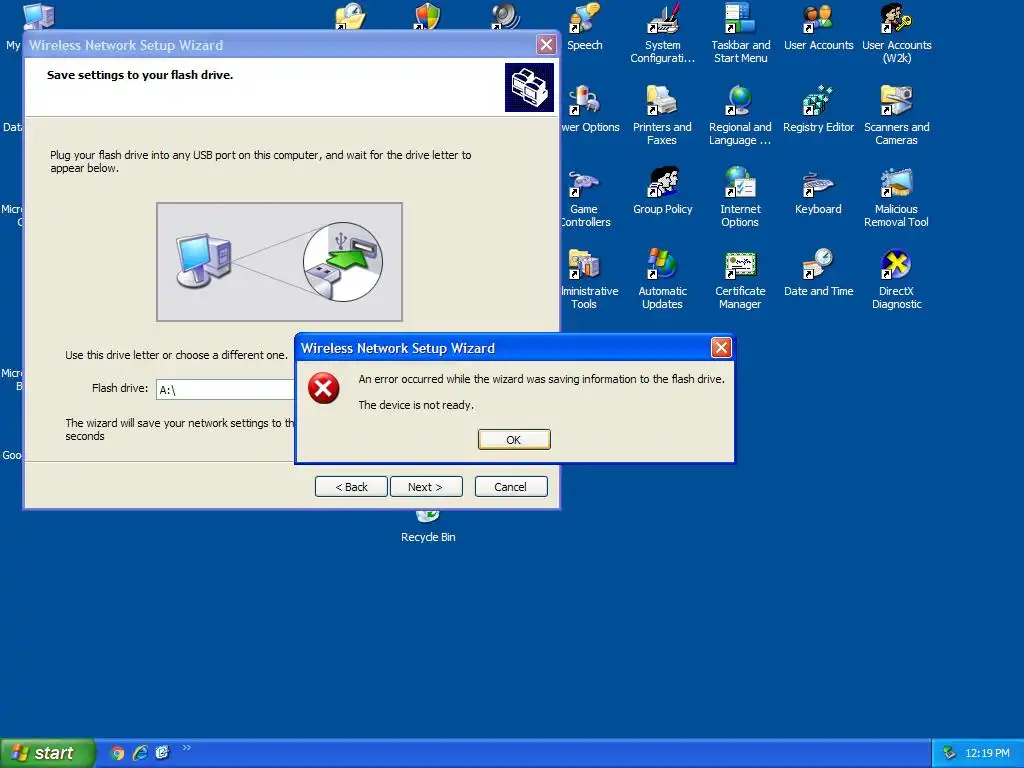1024x768 pixels.
Task: Click the Back button in wizard
Action: coord(351,487)
